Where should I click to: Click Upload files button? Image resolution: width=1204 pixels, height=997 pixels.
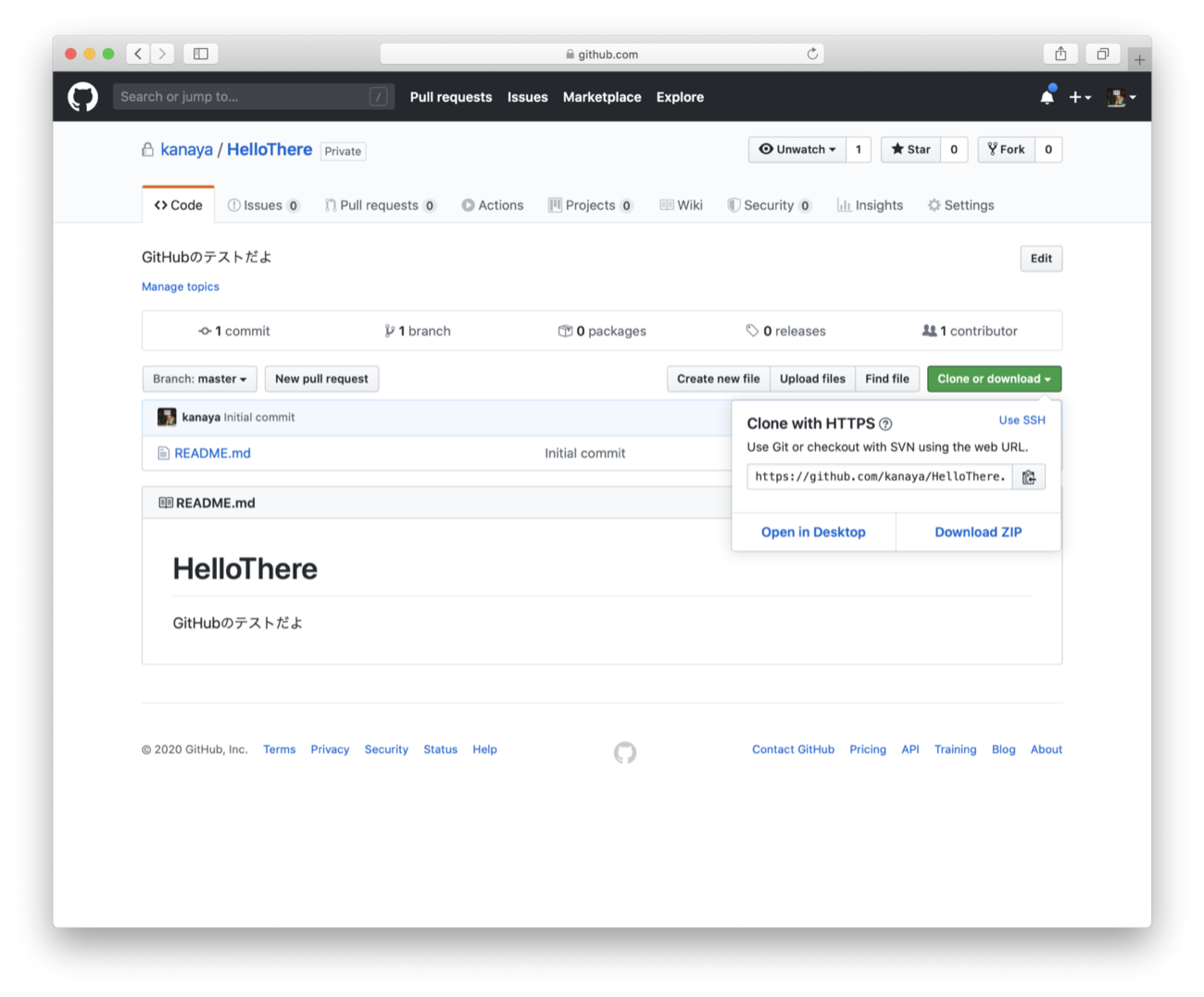pyautogui.click(x=812, y=379)
